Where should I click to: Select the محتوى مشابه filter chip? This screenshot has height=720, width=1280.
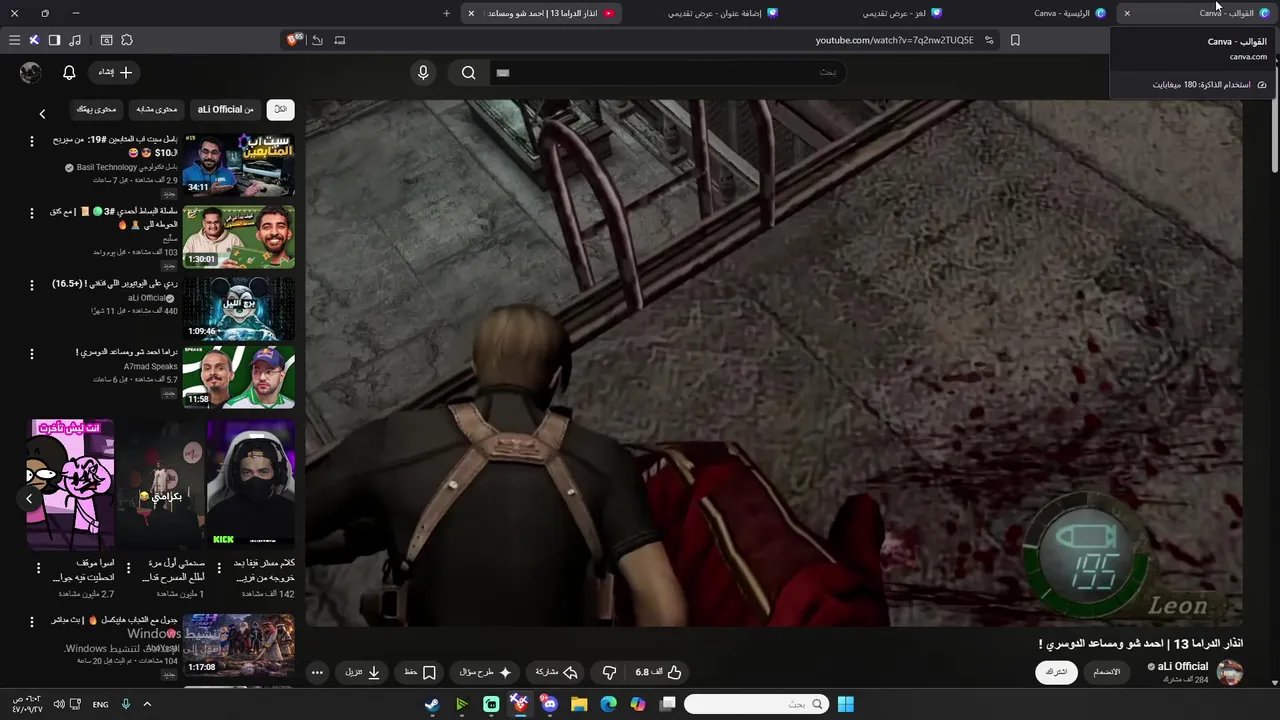(x=156, y=109)
